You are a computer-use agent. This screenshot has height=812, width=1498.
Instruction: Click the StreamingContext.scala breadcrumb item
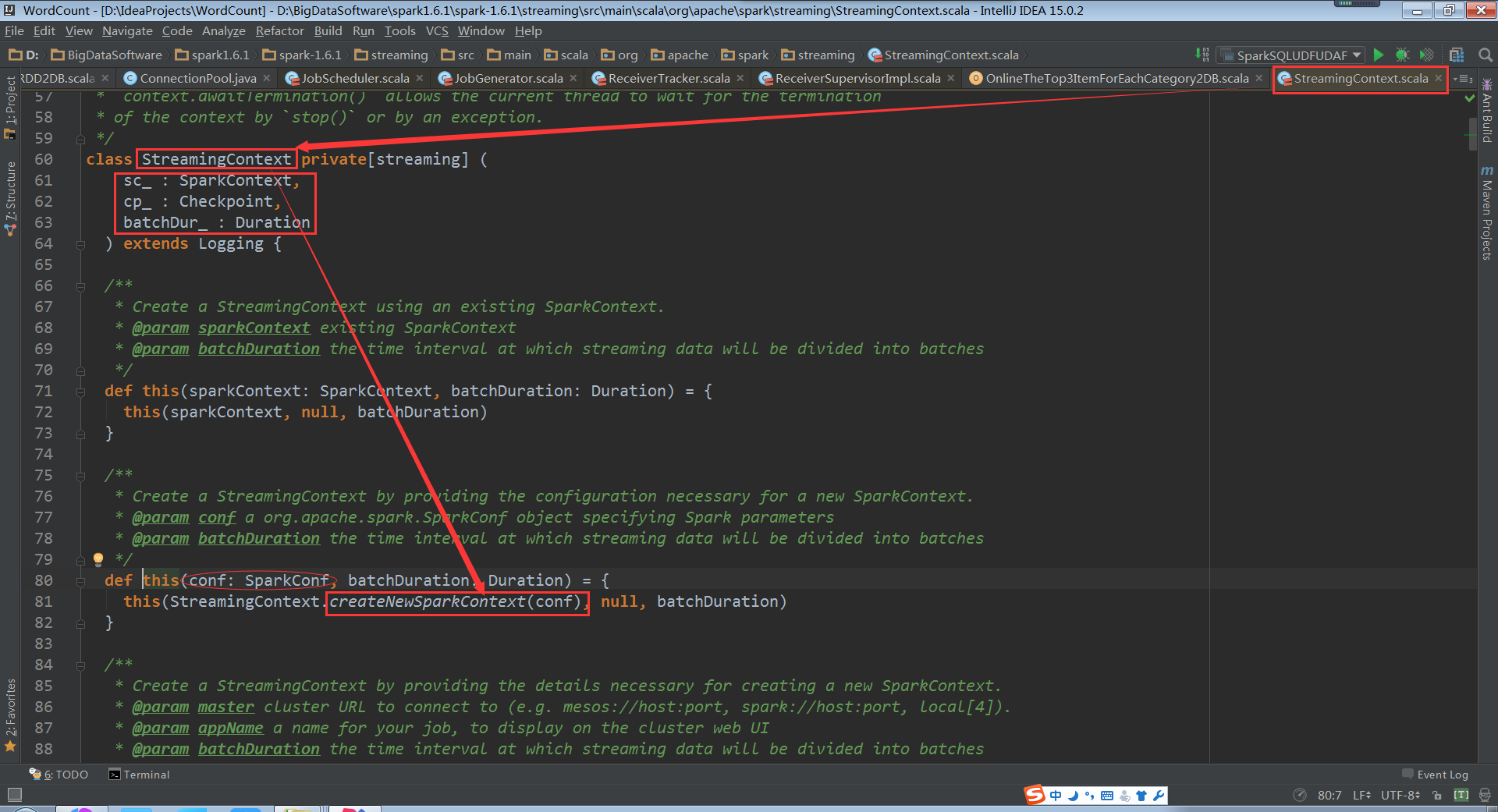pos(943,55)
